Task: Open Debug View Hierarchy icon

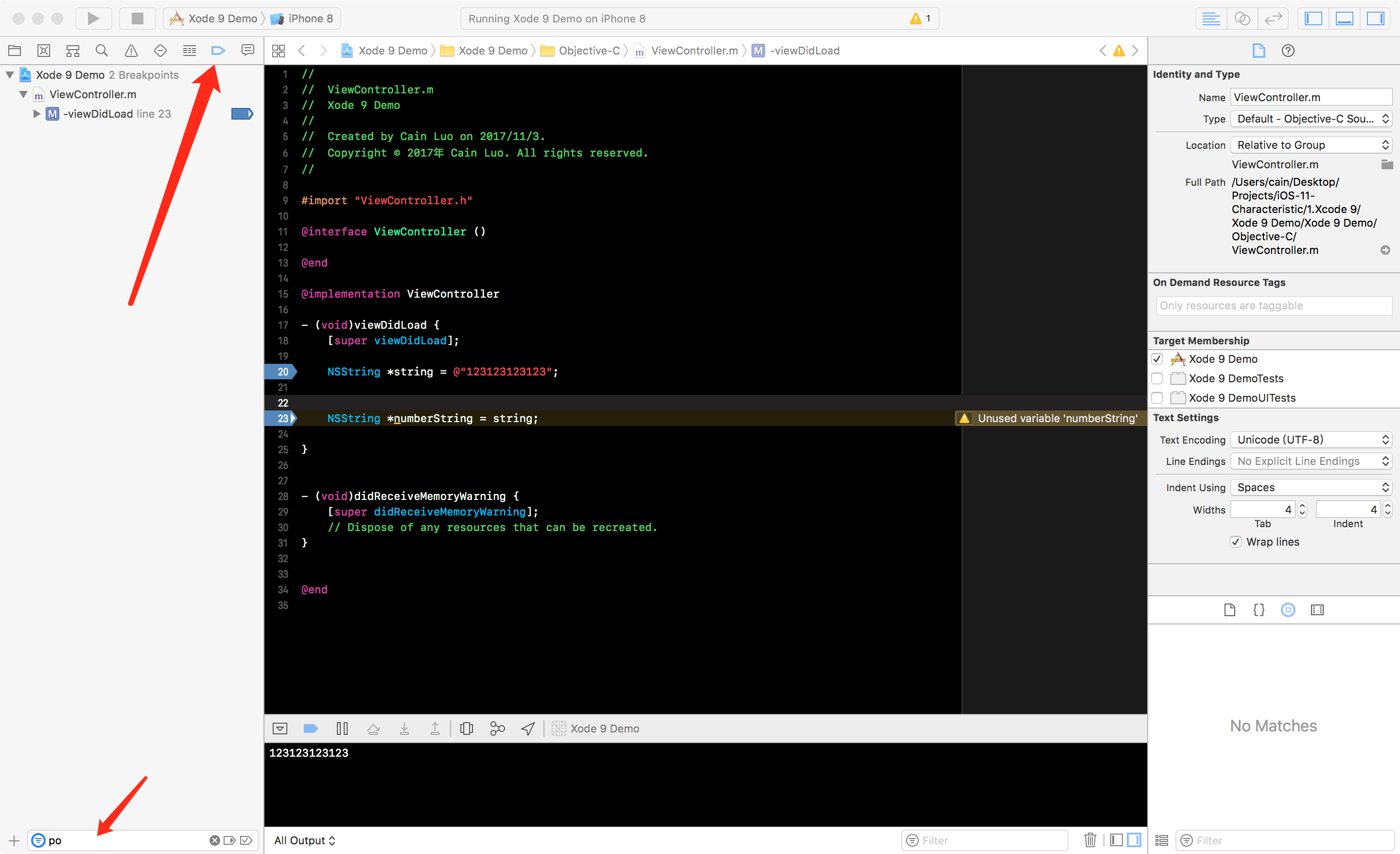Action: tap(467, 729)
